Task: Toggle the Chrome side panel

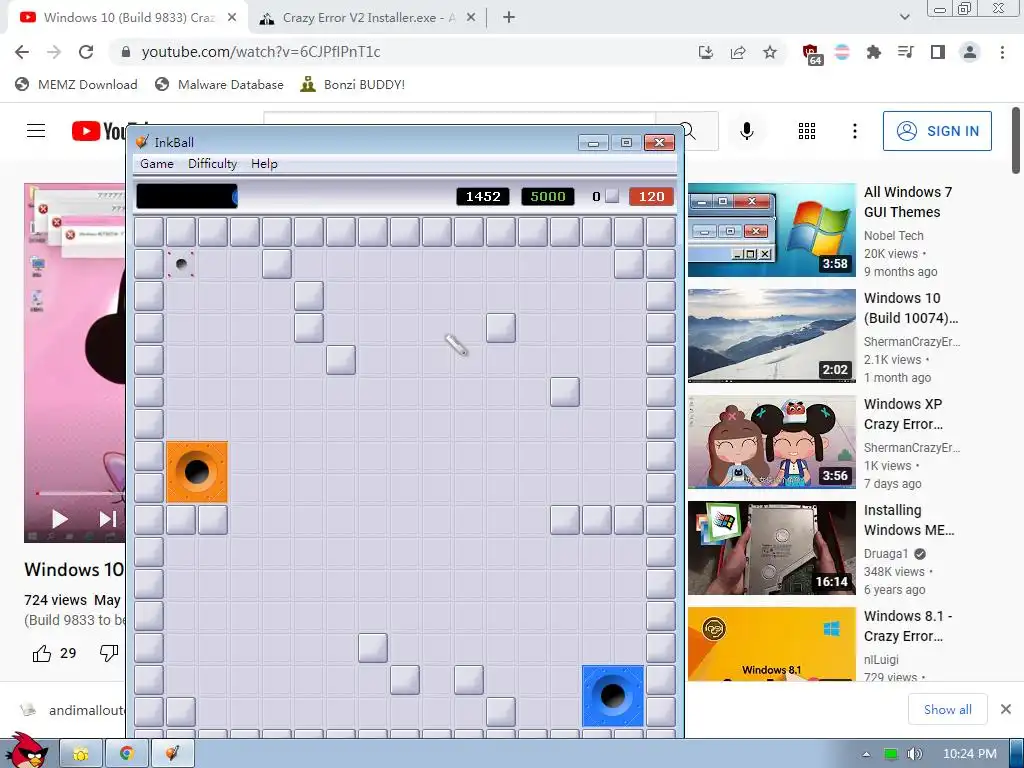Action: [937, 52]
